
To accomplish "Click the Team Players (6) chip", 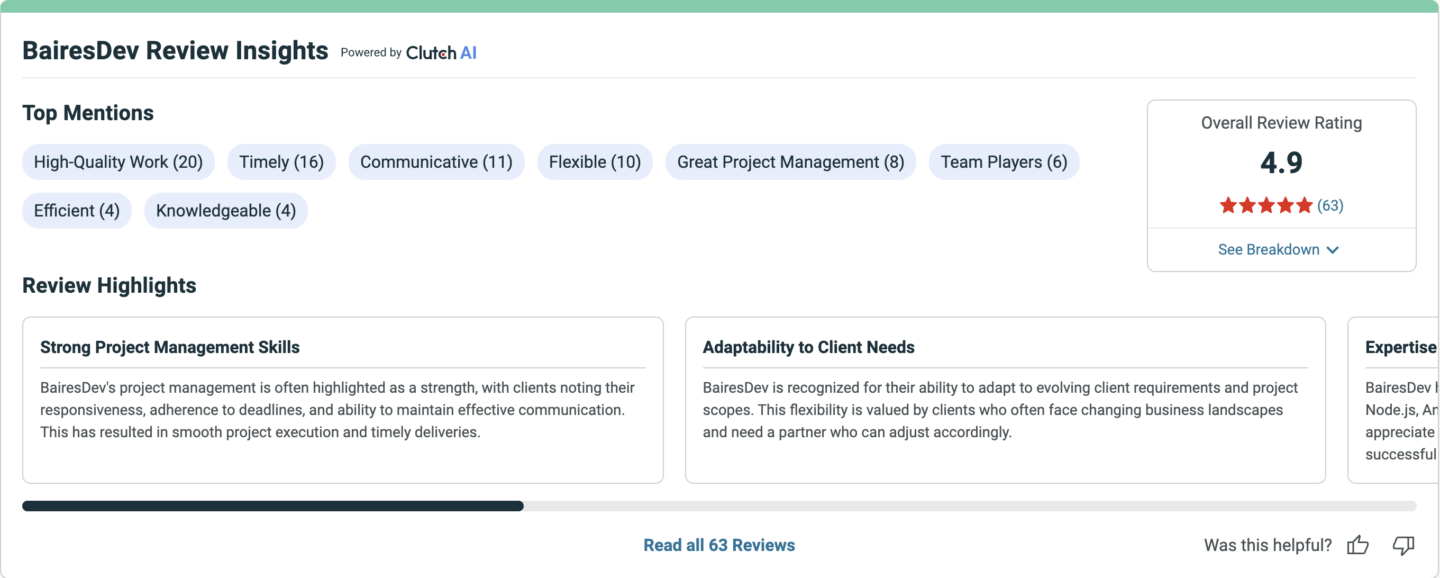I will point(1004,162).
